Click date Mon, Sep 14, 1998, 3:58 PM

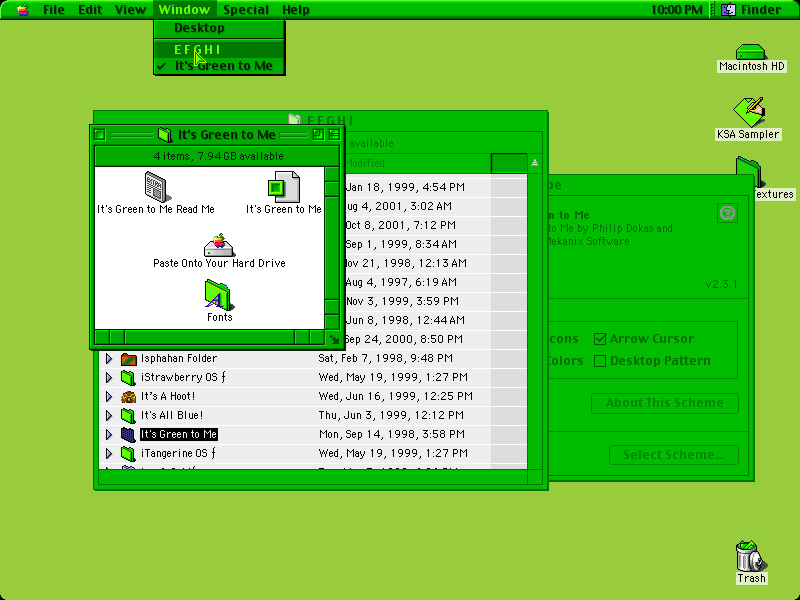coord(392,434)
